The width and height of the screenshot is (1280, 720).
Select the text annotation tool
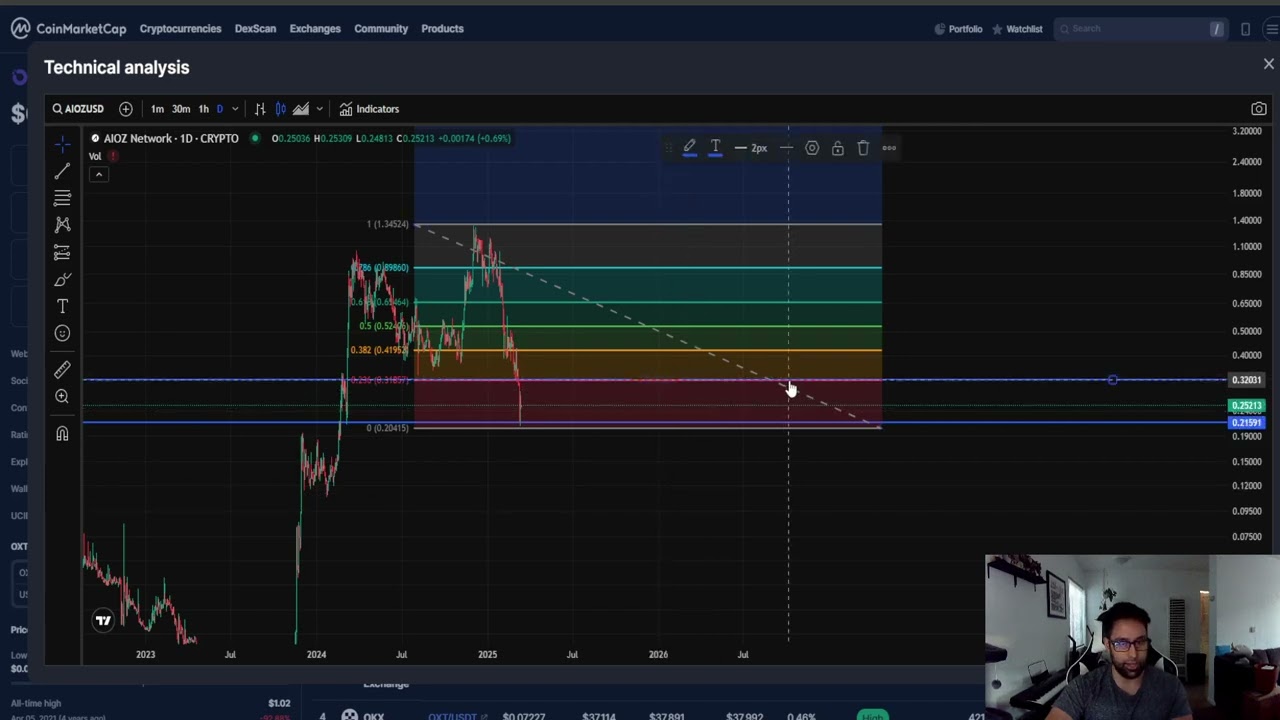point(62,306)
